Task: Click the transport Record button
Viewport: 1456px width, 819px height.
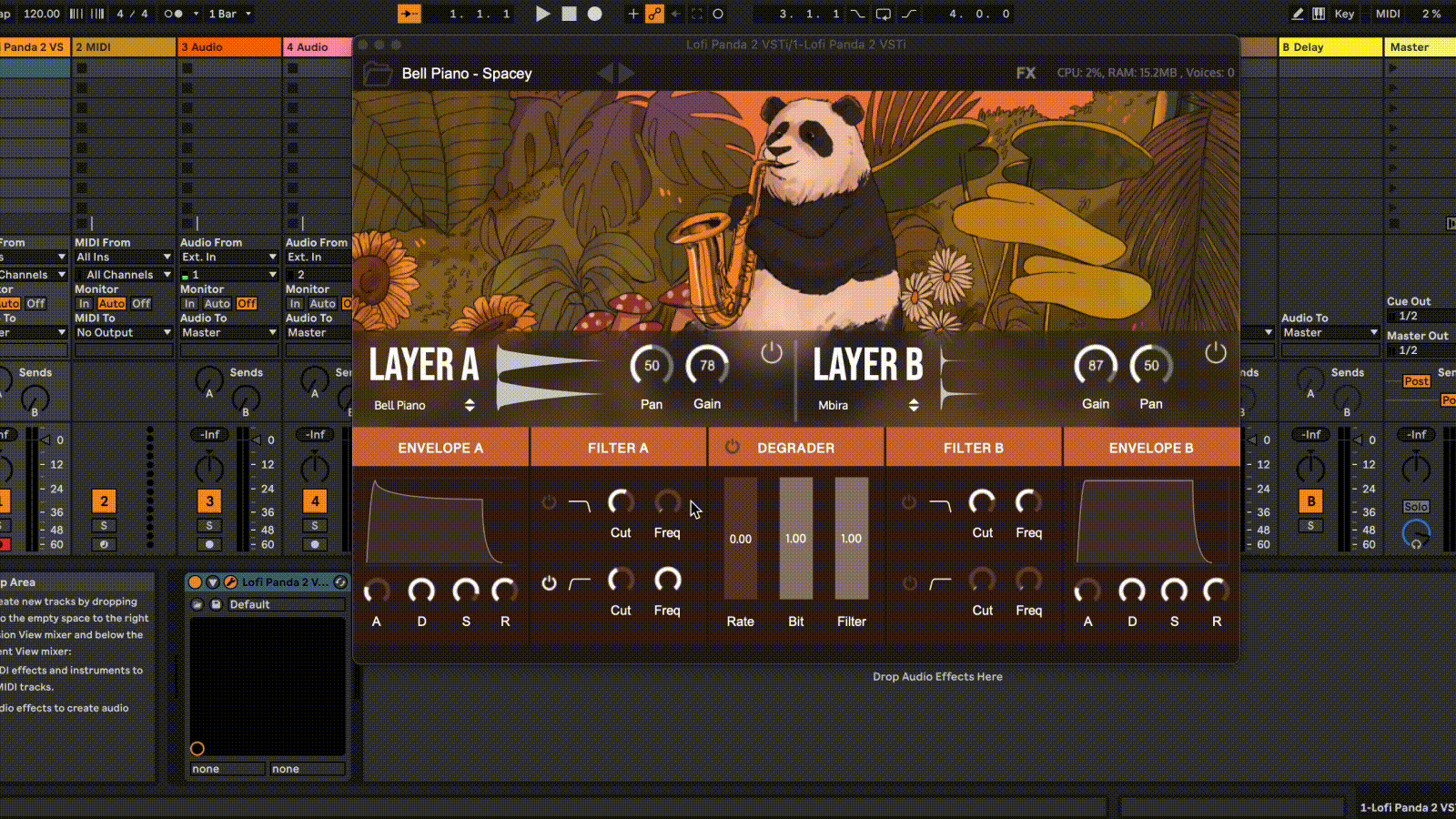Action: 594,14
